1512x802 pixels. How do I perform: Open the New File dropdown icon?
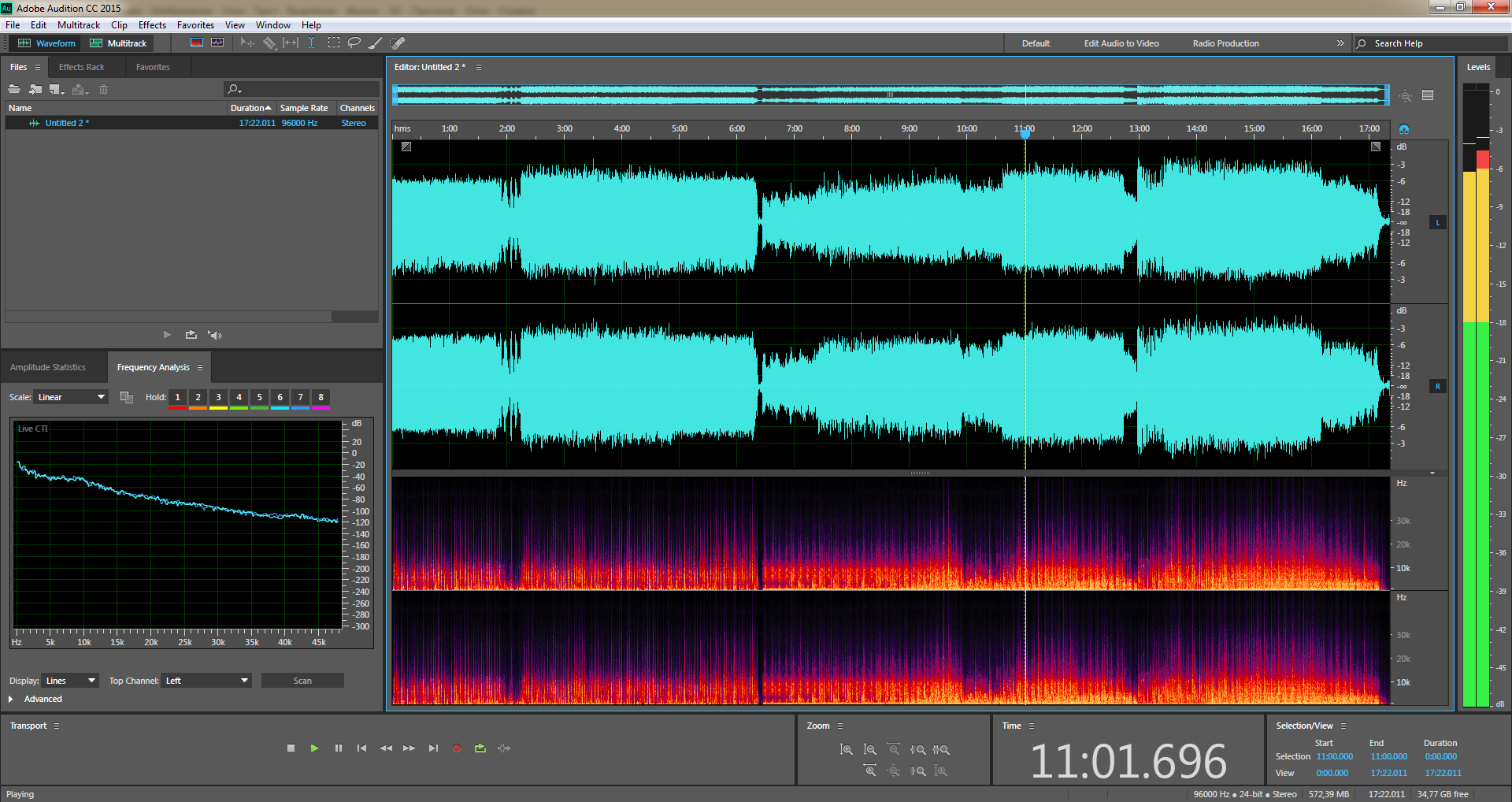(x=57, y=89)
